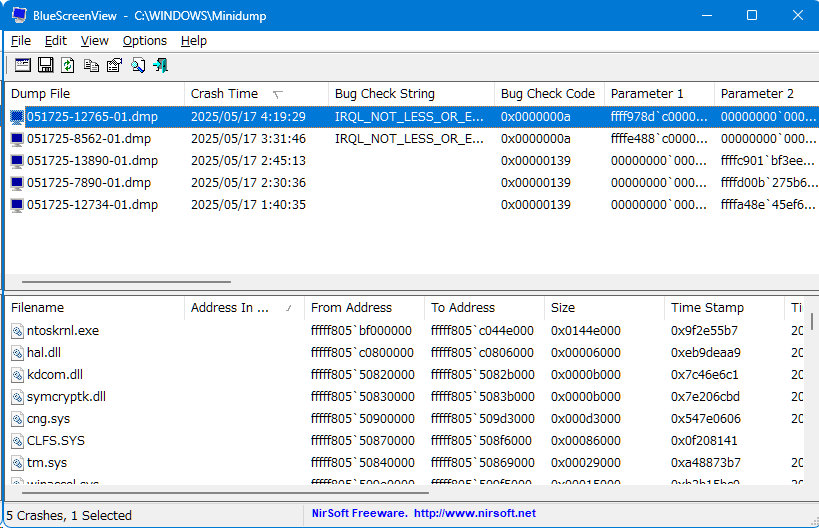The image size is (819, 528).
Task: Sort by the Filename column header
Action: 95,308
